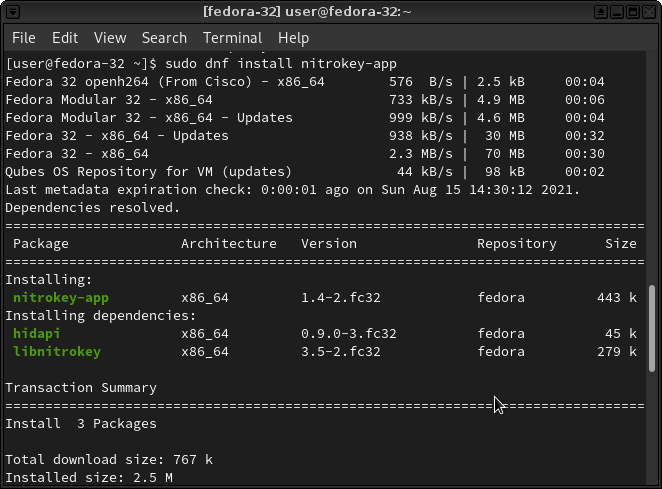
Task: Click size value '279 k'
Action: coord(617,351)
